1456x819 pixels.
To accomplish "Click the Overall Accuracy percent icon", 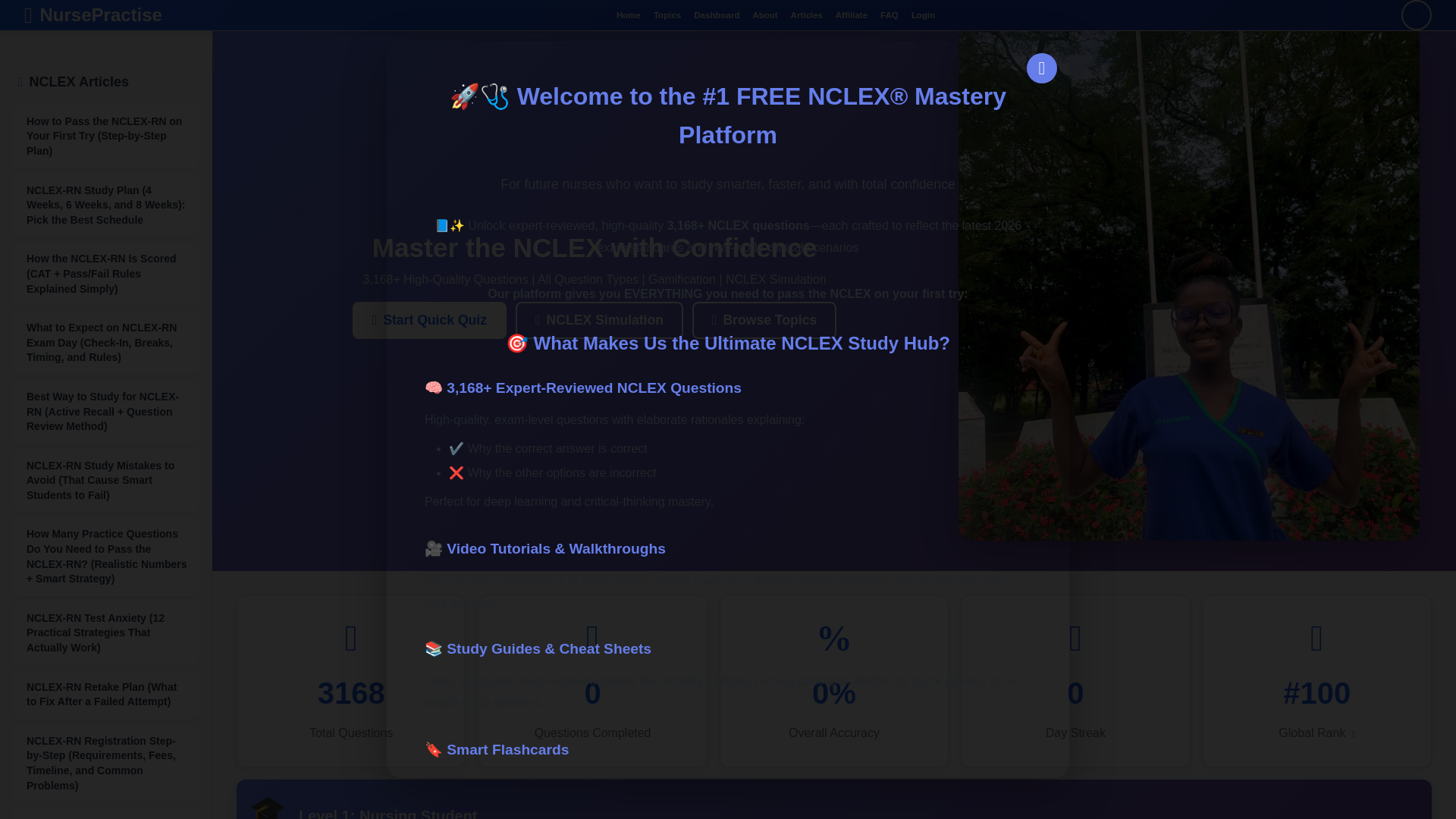I will pos(833,639).
